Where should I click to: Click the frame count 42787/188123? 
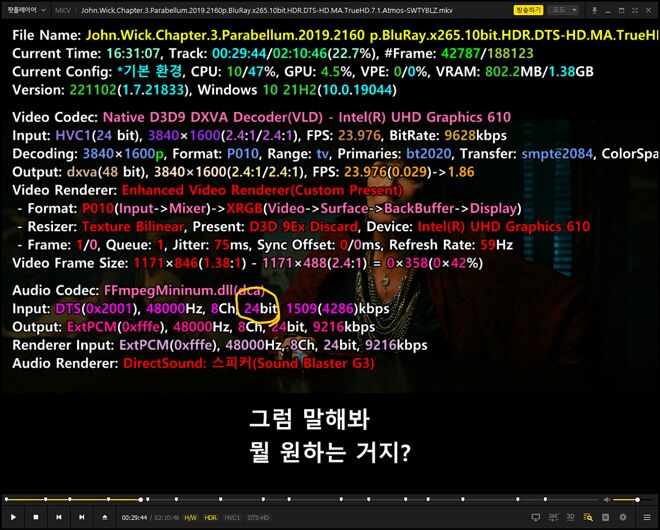[487, 53]
